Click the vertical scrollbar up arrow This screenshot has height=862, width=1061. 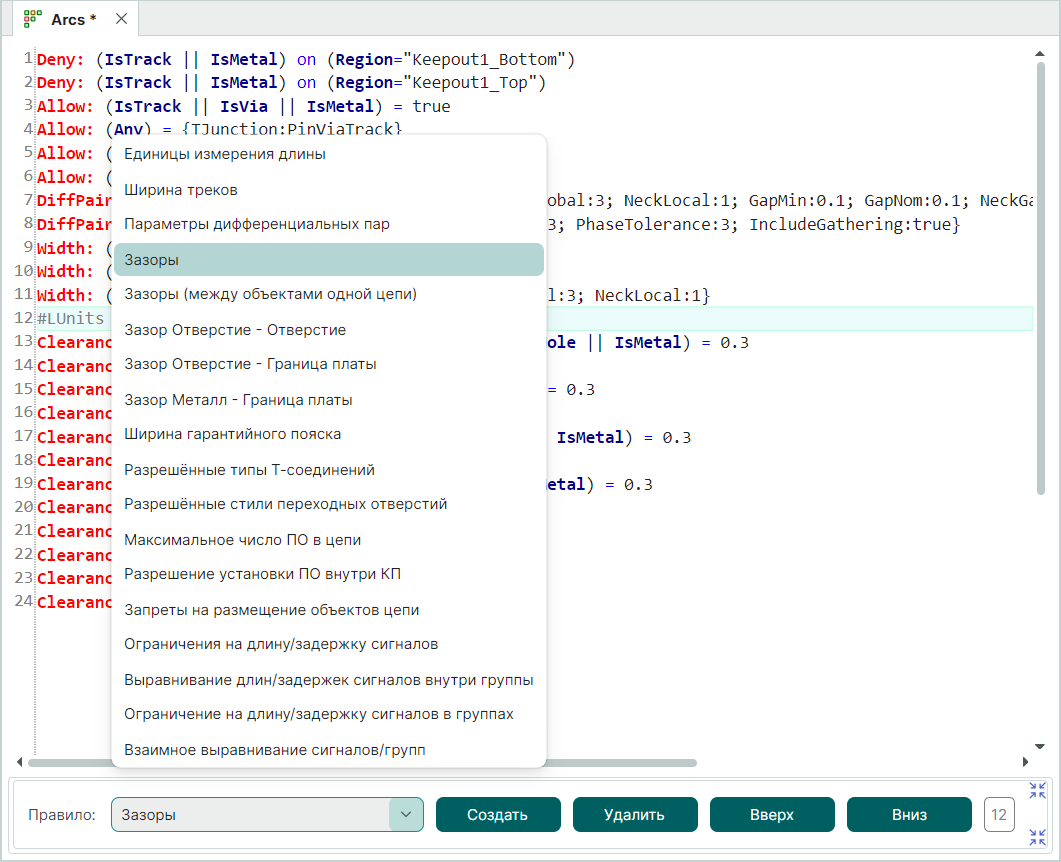(x=1040, y=55)
